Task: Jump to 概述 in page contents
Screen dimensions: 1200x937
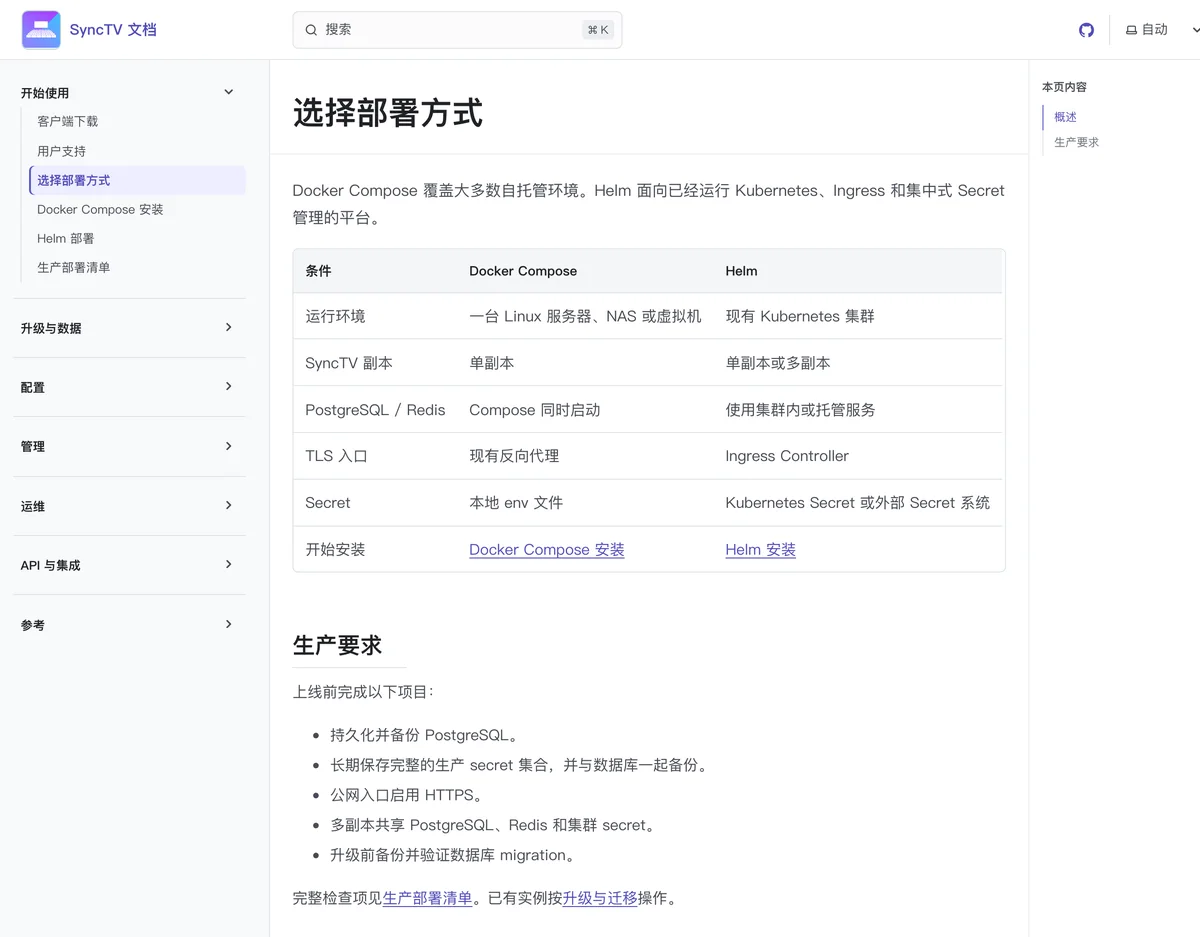Action: click(x=1065, y=117)
